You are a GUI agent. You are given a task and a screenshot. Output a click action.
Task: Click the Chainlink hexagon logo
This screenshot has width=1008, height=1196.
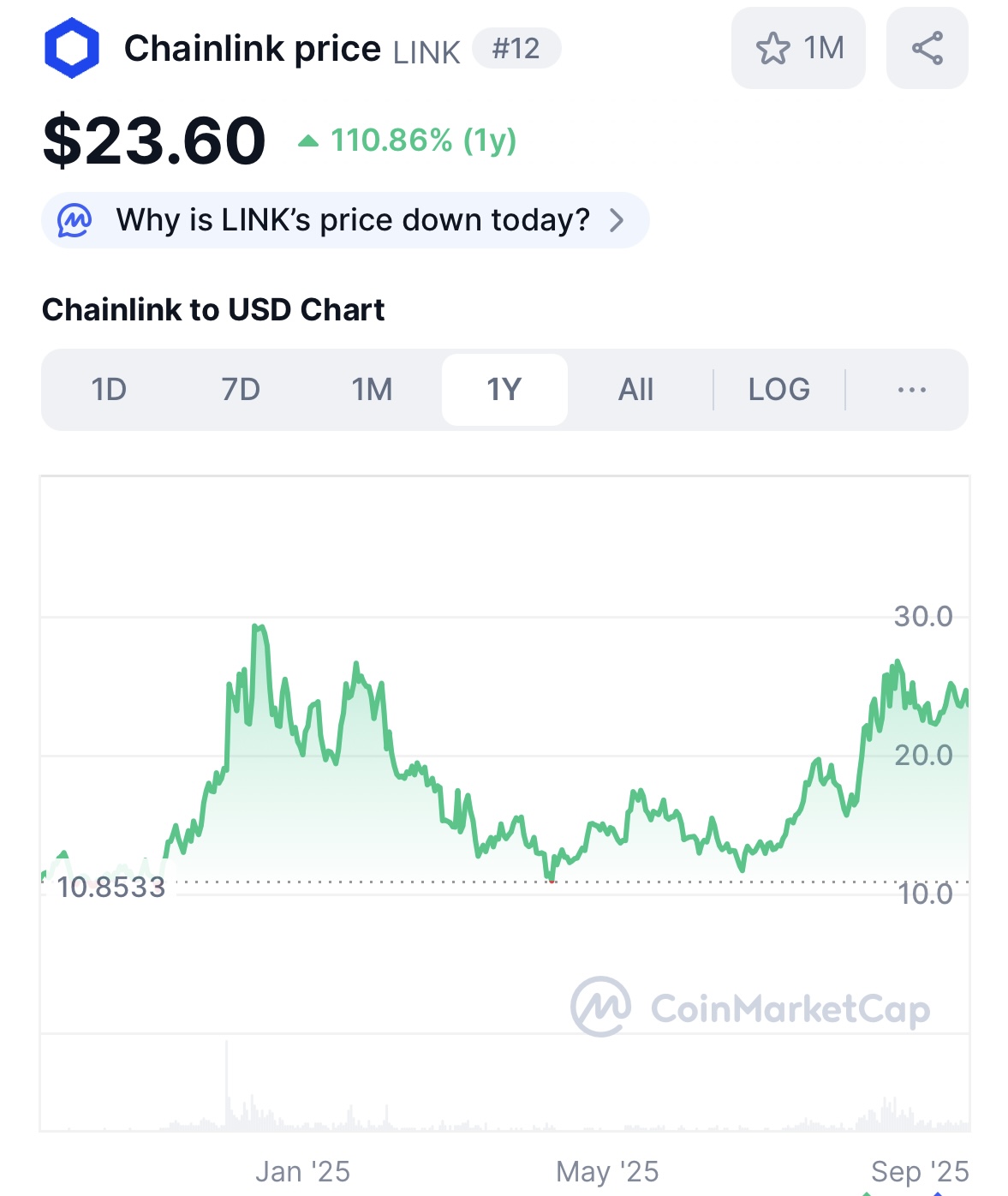(72, 48)
